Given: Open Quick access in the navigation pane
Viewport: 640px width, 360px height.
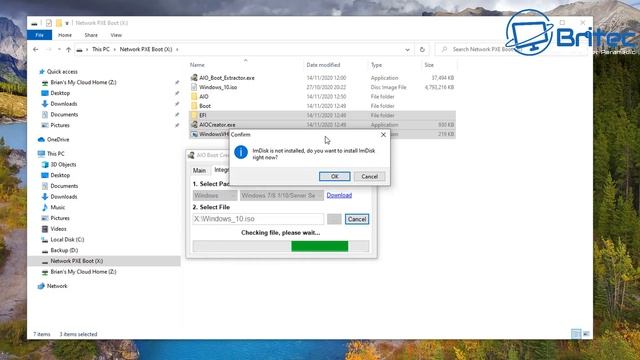Looking at the screenshot, I should (x=62, y=71).
